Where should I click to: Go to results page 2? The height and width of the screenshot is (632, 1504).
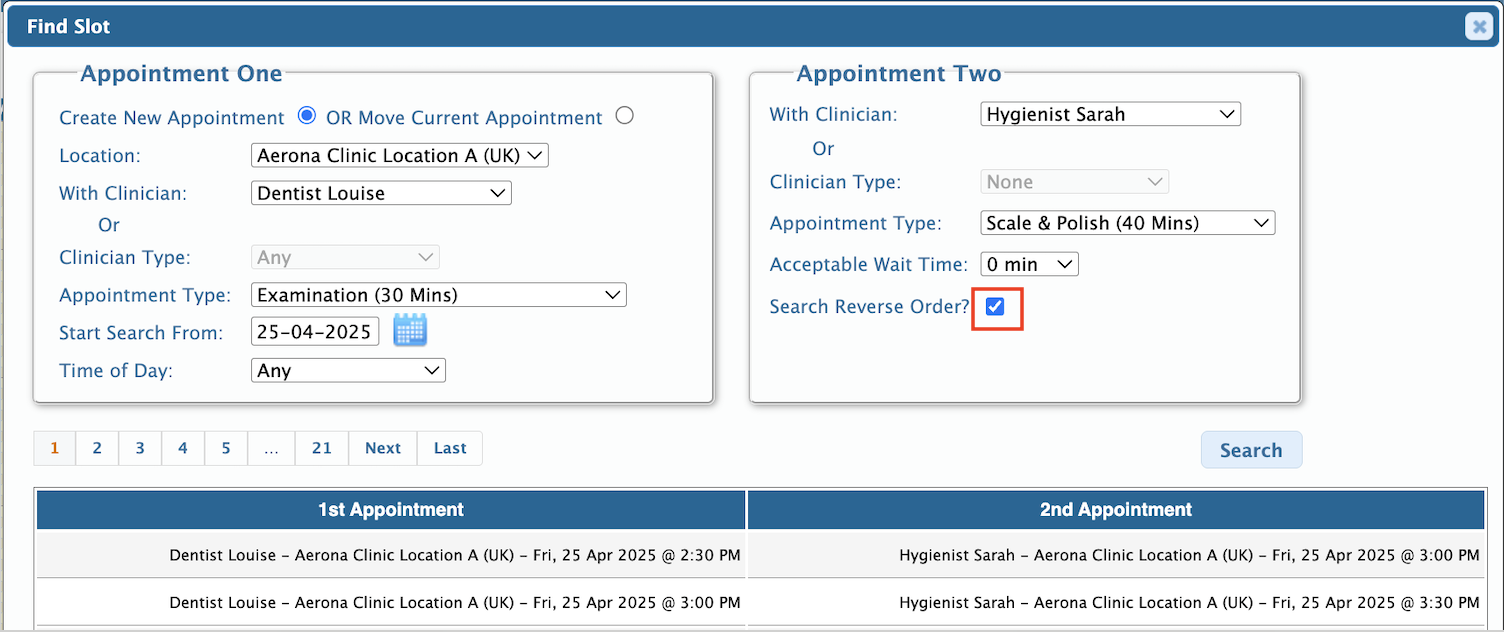97,448
